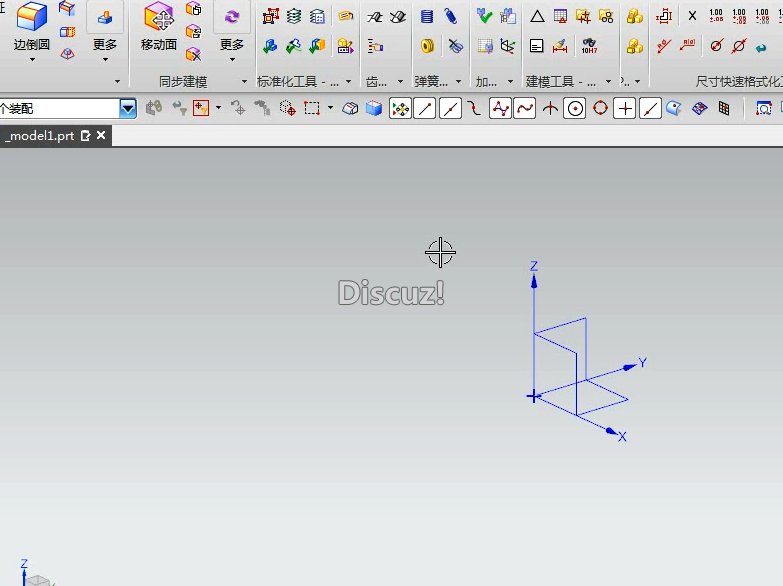Click the blue extension spring icon
This screenshot has width=783, height=586.
click(451, 16)
